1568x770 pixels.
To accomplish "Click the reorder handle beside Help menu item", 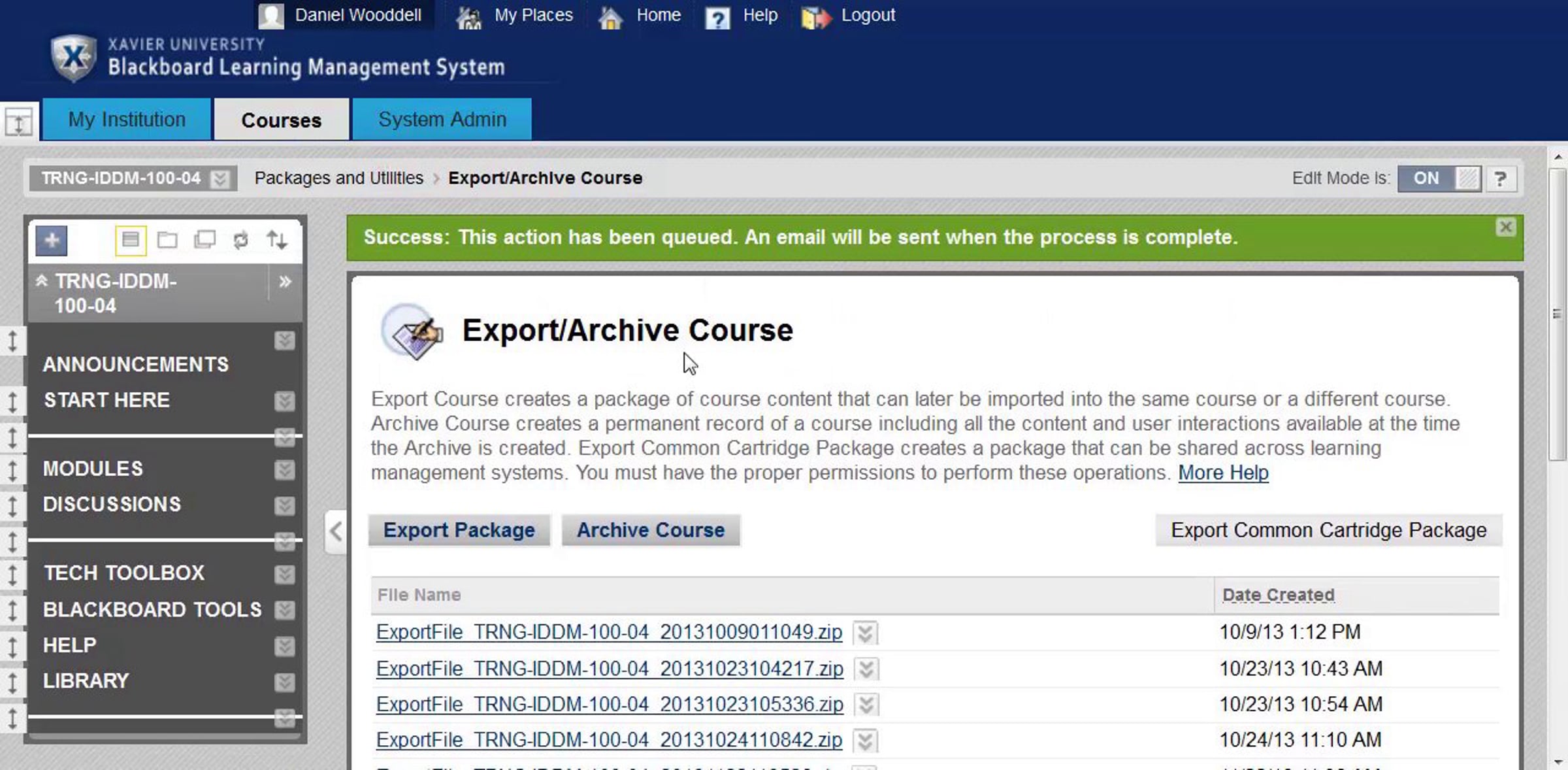I will pyautogui.click(x=12, y=646).
